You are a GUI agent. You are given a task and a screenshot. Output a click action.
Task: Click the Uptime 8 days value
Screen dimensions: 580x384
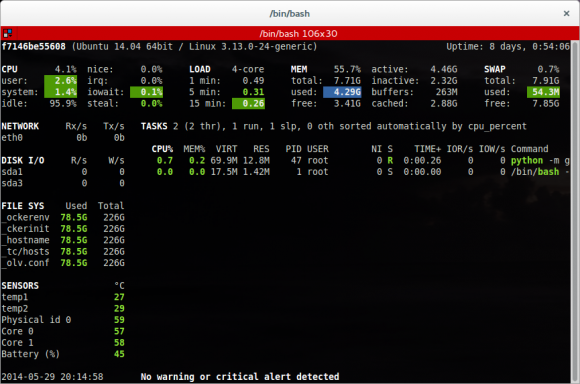(508, 47)
